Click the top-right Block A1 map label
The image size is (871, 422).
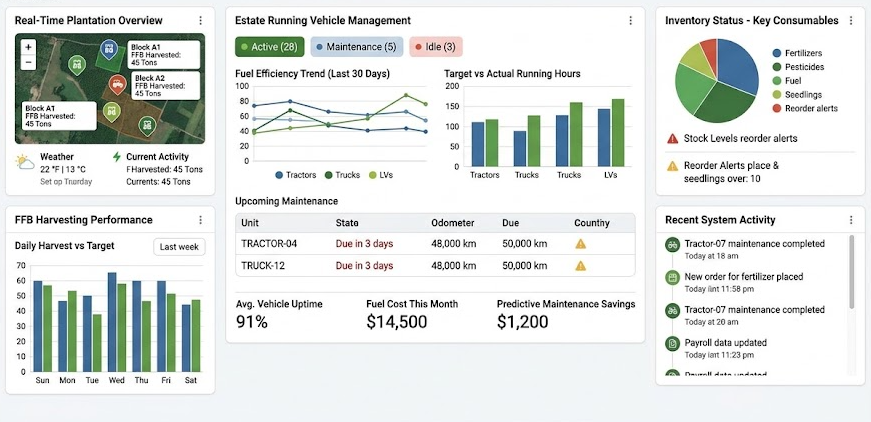(164, 54)
